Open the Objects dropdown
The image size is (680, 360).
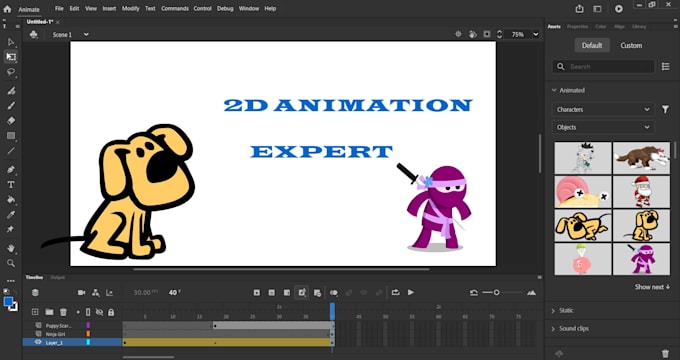[602, 127]
